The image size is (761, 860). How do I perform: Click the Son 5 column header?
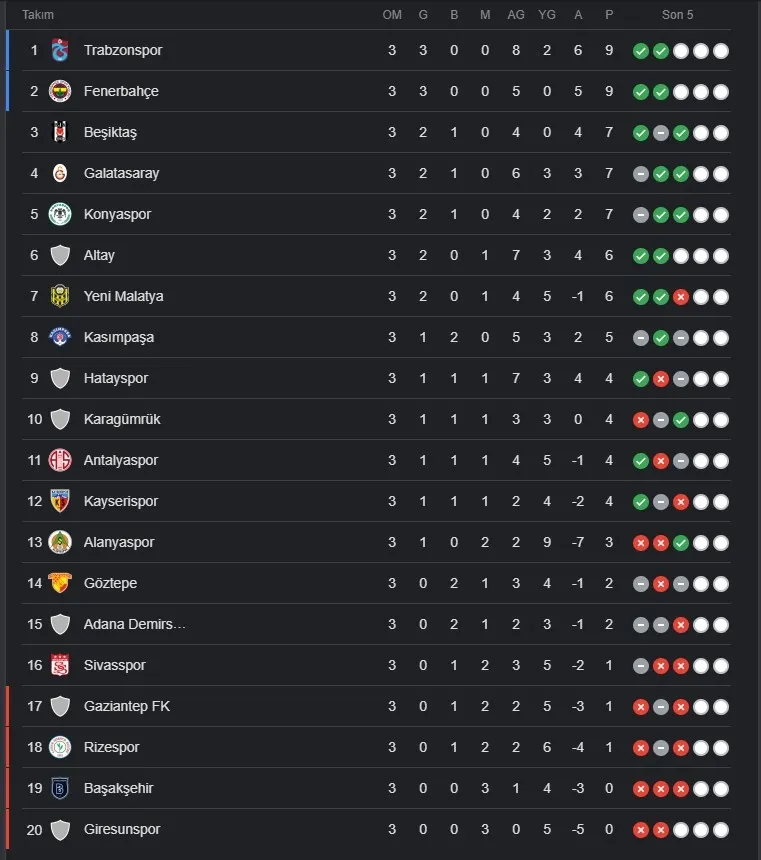tap(677, 15)
